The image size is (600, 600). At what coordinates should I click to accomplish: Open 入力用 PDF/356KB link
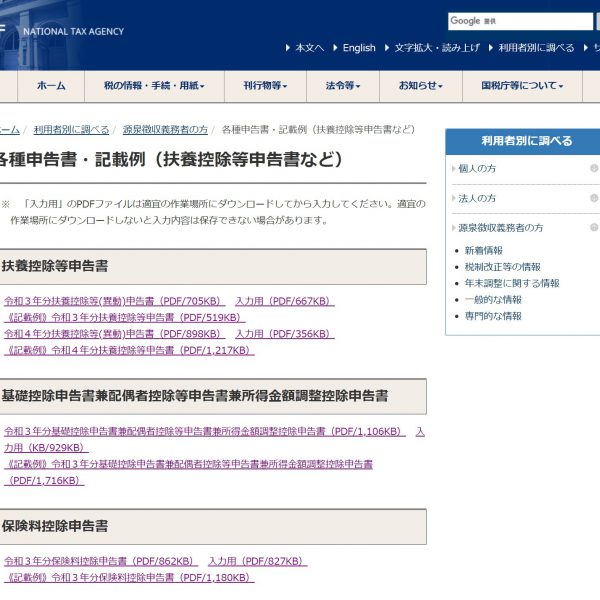tap(285, 334)
